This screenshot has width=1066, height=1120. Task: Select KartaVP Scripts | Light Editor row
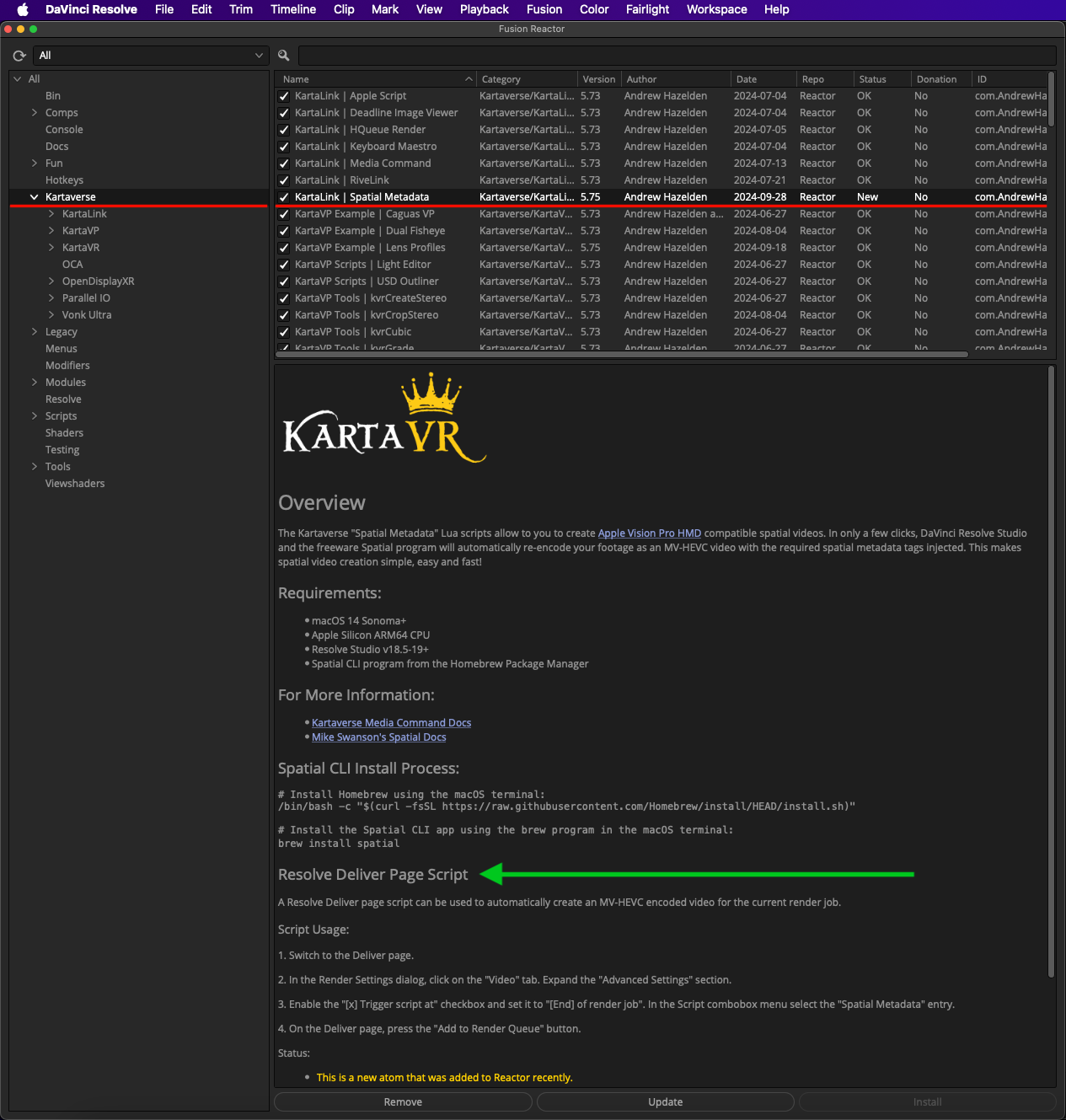click(662, 265)
